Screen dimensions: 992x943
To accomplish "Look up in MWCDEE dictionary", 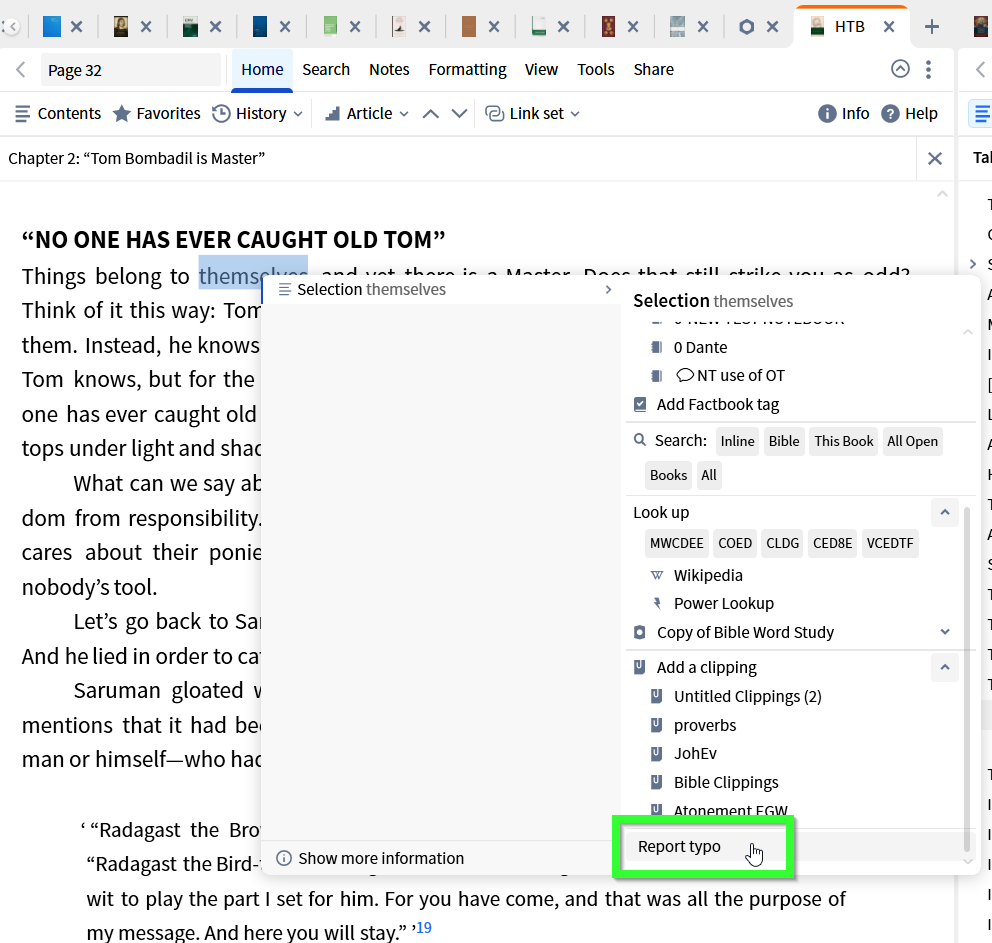I will click(x=676, y=543).
